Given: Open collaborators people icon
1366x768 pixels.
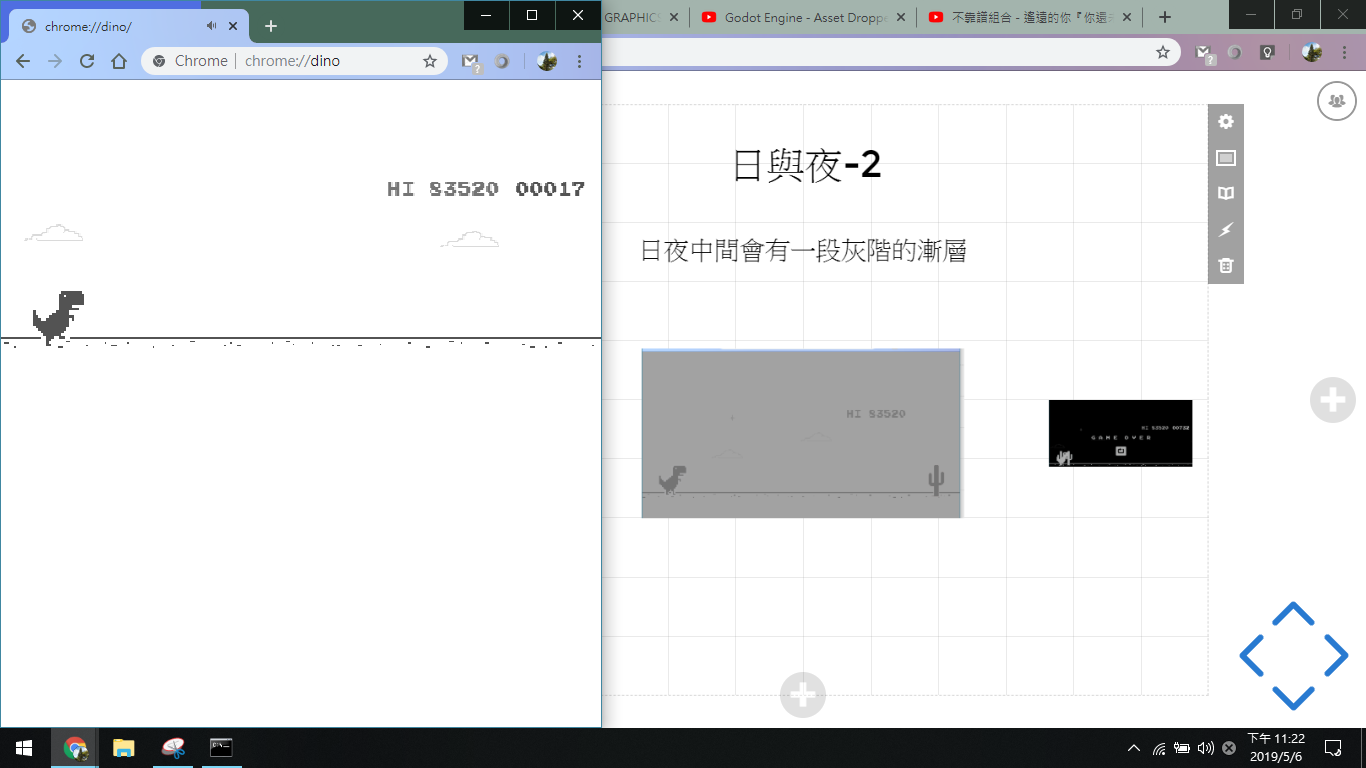Looking at the screenshot, I should click(1337, 101).
